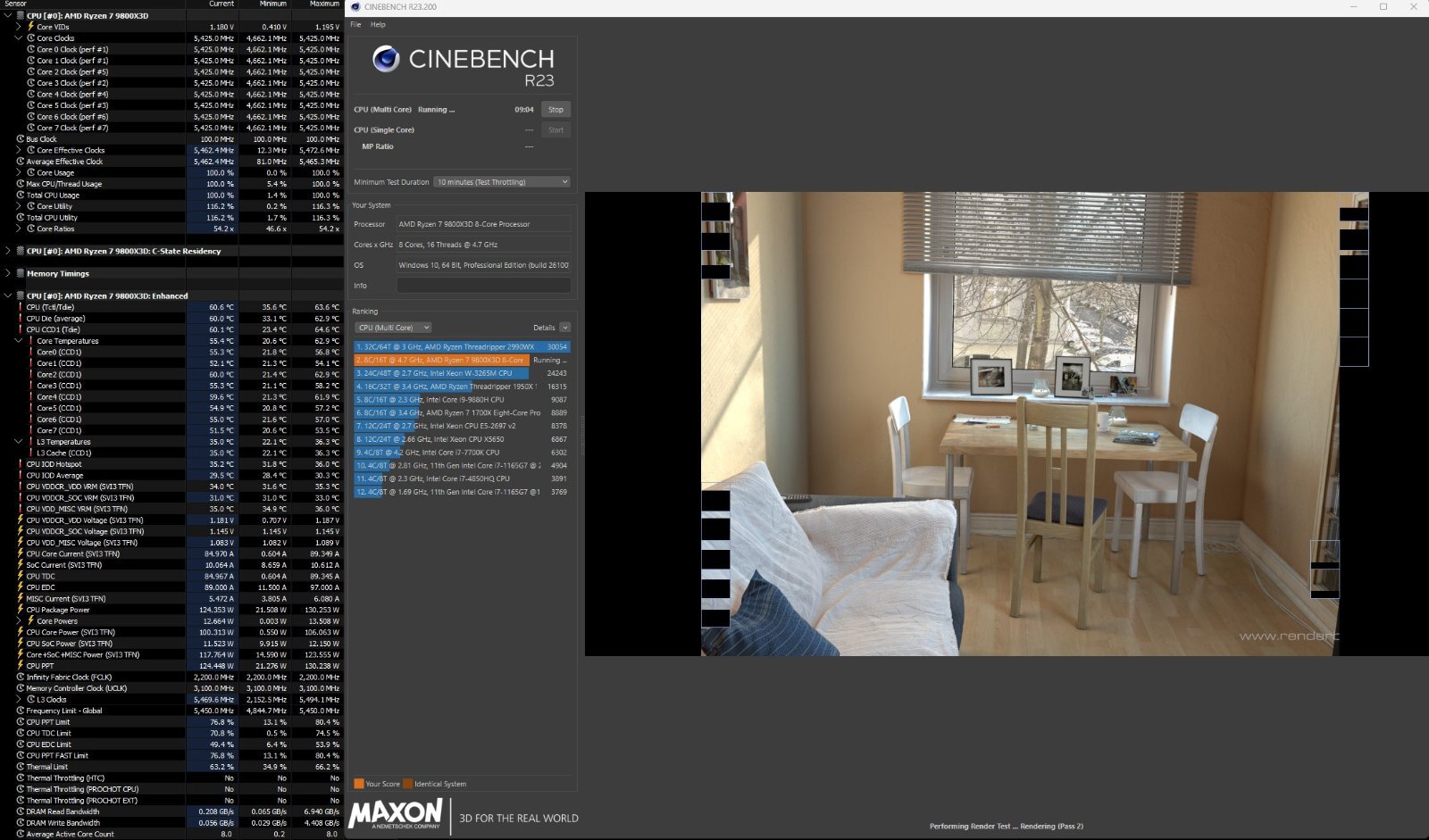Screen dimensions: 1429x840
Task: Click the icon beside Average Active Core Count
Action: (x=21, y=834)
